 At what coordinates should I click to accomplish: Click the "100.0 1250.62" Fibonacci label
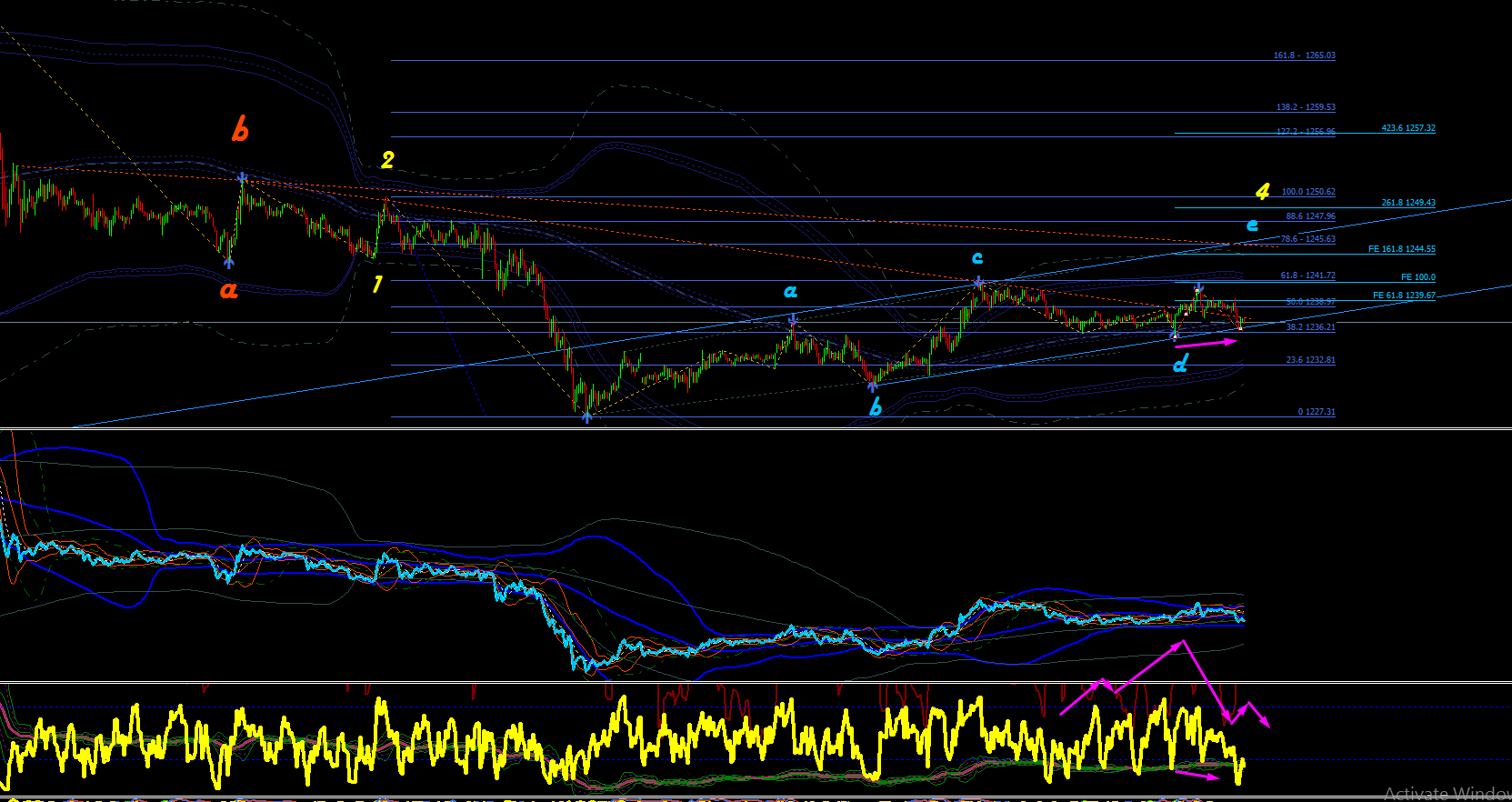[1308, 192]
